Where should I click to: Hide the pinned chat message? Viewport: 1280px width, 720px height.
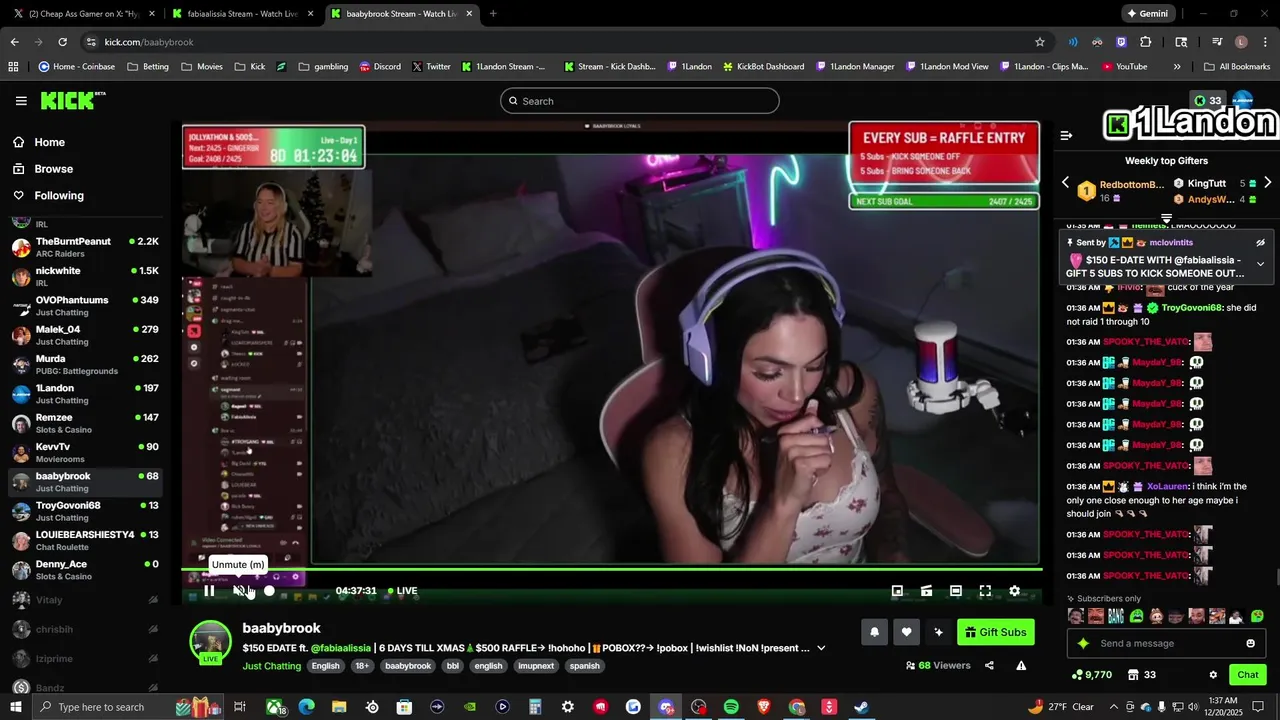(x=1260, y=243)
